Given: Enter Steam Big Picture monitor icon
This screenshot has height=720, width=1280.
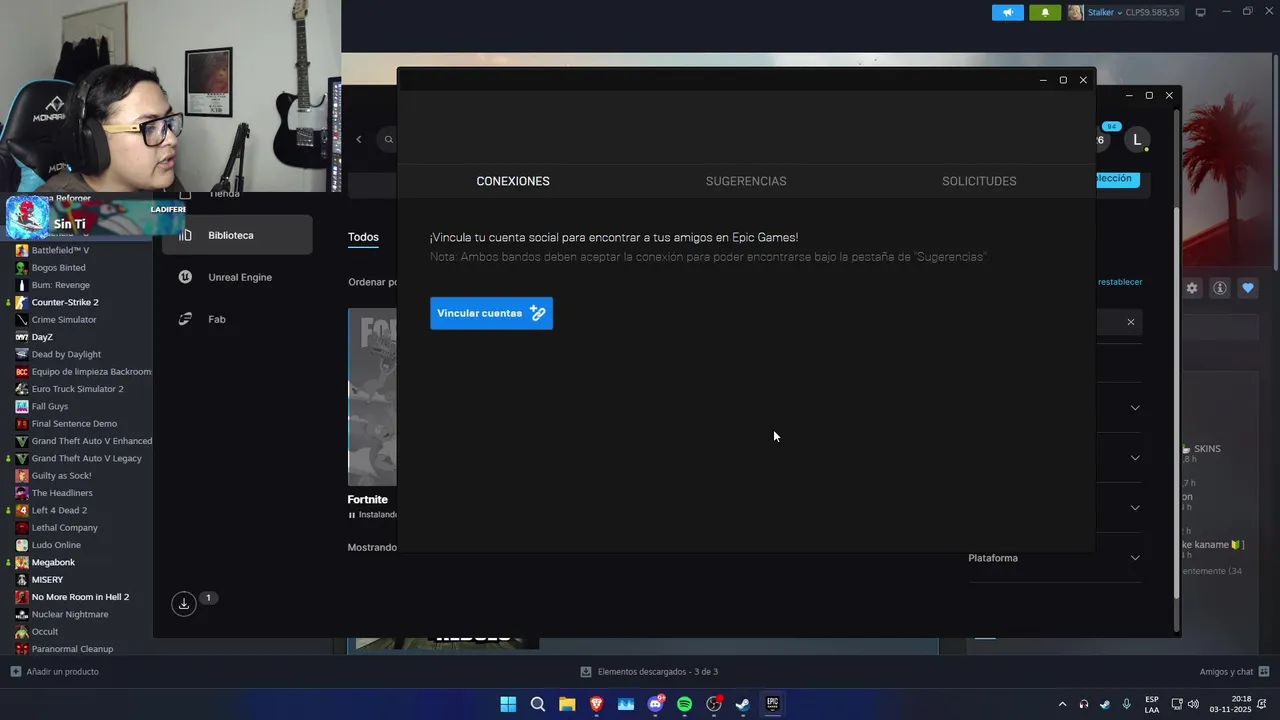Looking at the screenshot, I should pos(1201,12).
